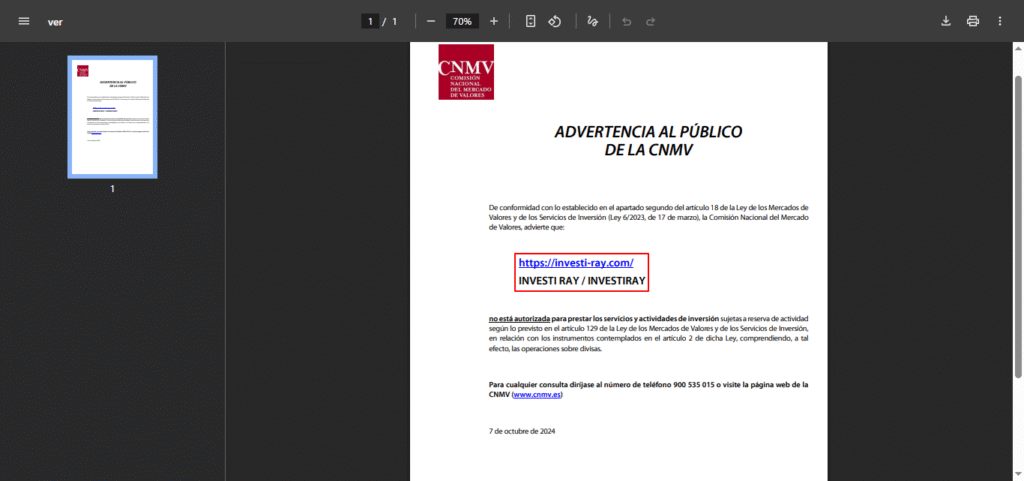This screenshot has height=481, width=1024.
Task: Click the undo arrow icon
Action: coord(627,22)
